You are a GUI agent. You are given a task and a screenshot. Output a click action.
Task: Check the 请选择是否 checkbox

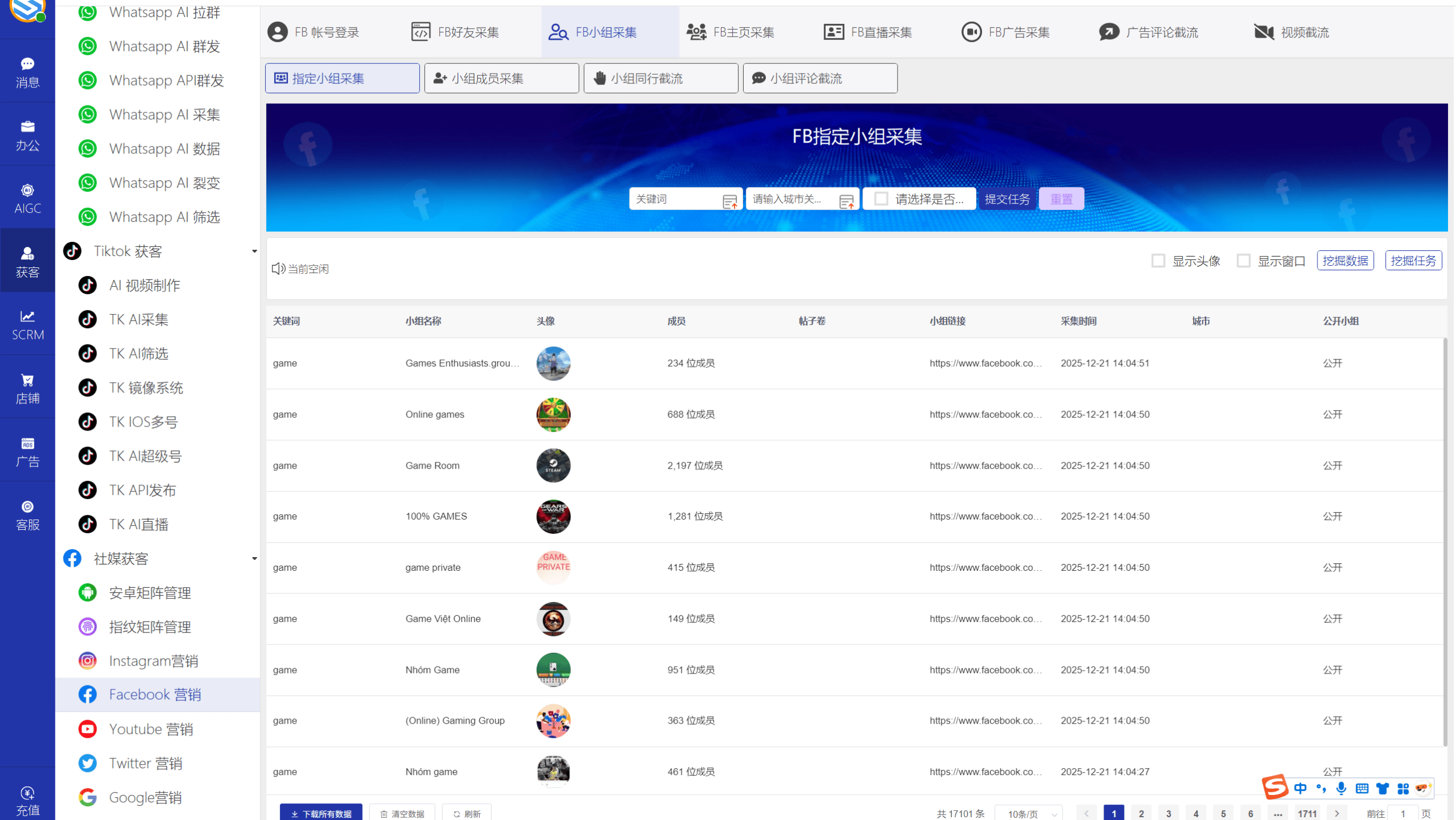point(881,198)
